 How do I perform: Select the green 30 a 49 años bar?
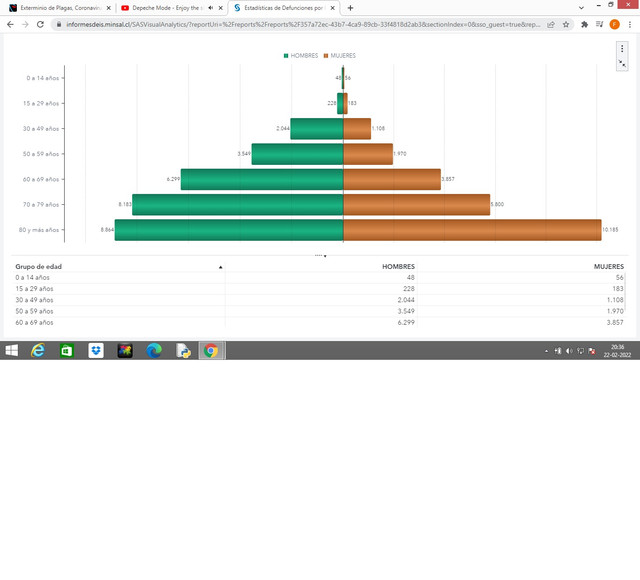pos(317,129)
